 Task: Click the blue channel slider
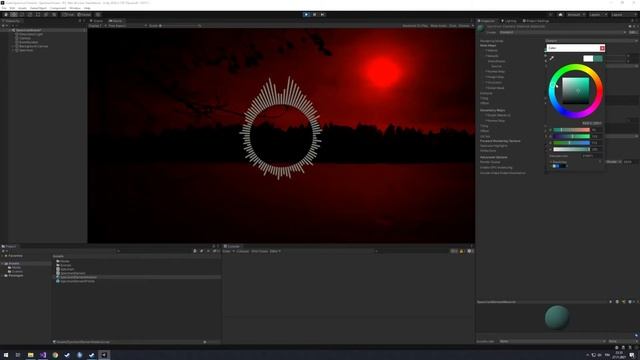(x=571, y=143)
